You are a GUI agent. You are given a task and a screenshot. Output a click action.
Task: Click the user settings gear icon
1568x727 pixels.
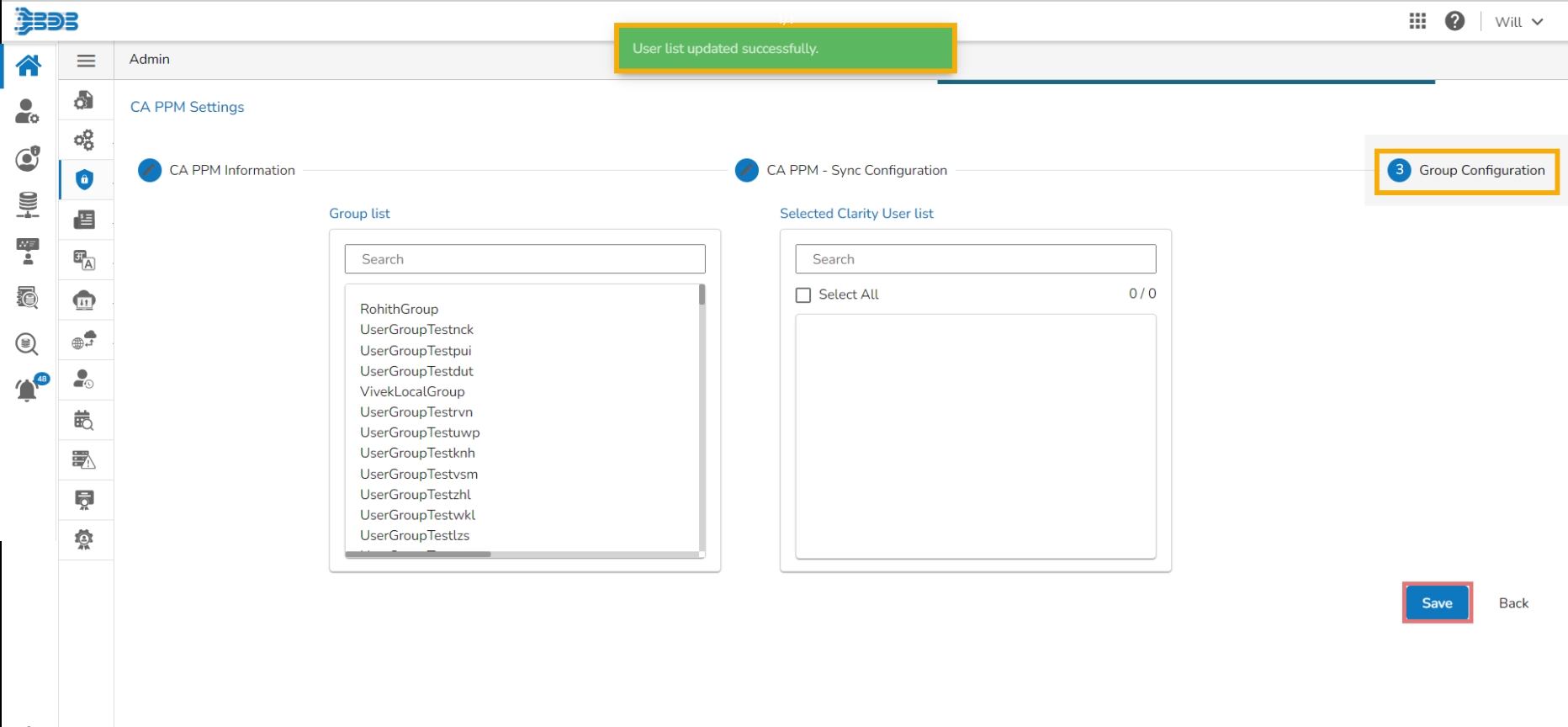point(28,111)
